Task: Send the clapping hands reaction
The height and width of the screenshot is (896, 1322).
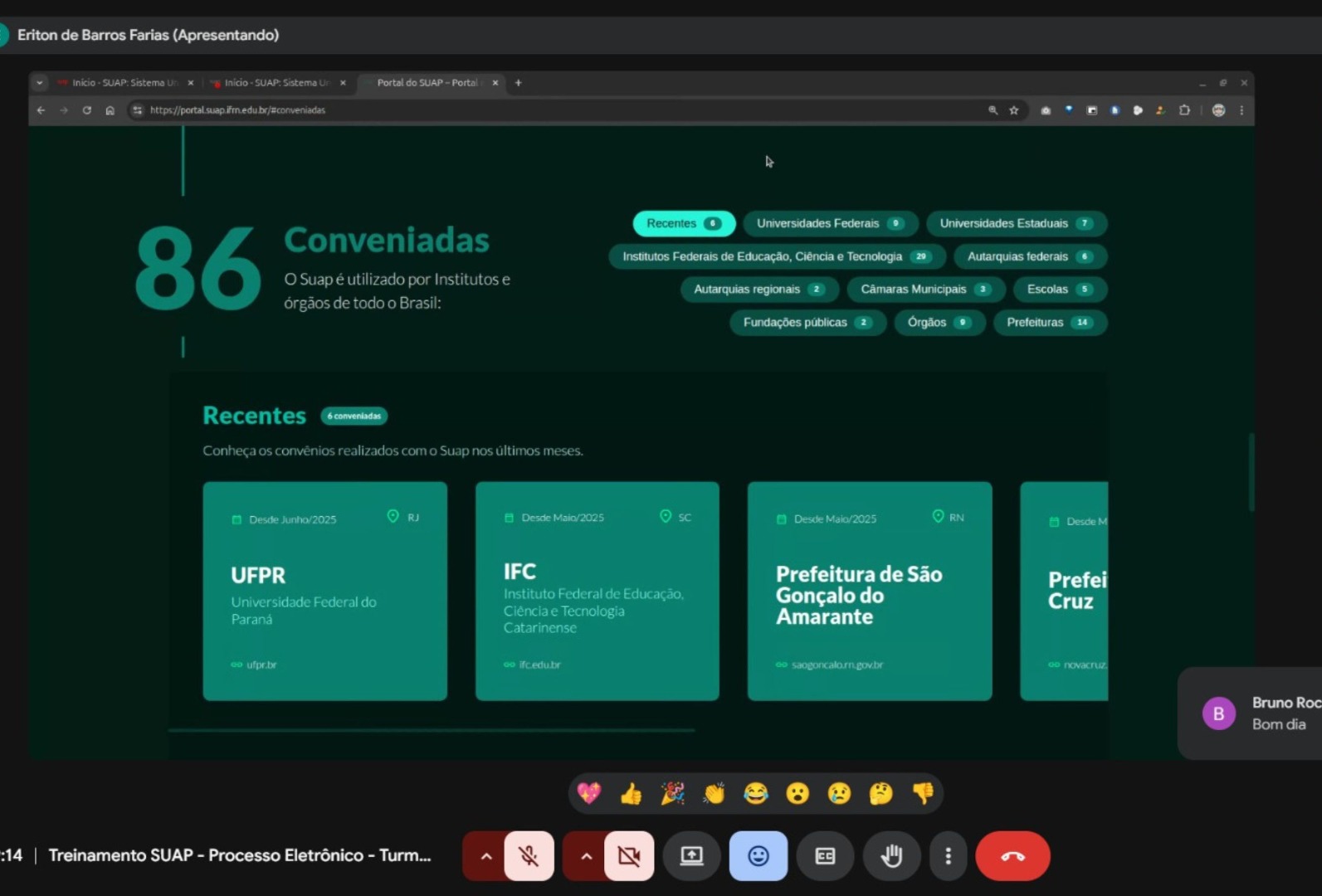Action: click(714, 793)
